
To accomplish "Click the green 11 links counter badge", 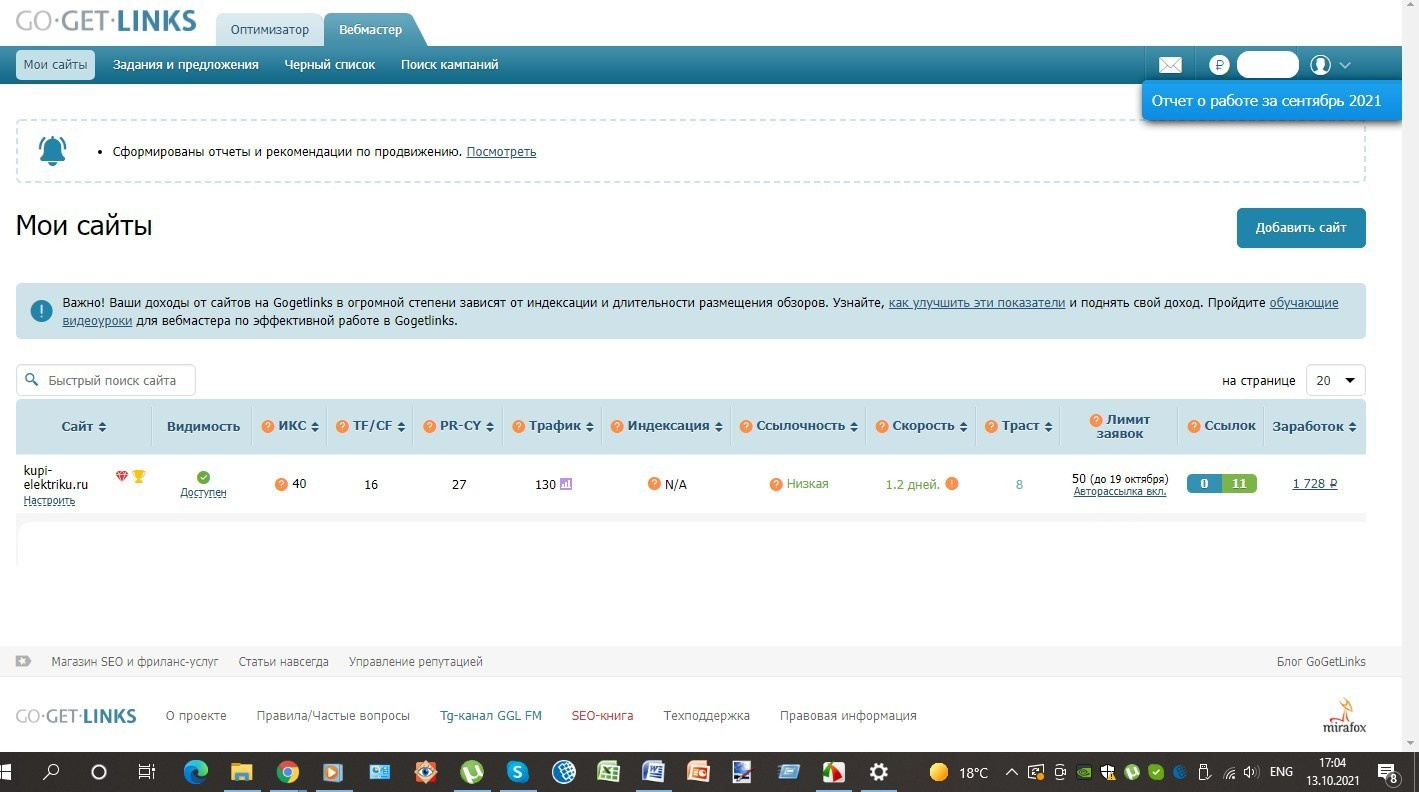I will (1239, 484).
